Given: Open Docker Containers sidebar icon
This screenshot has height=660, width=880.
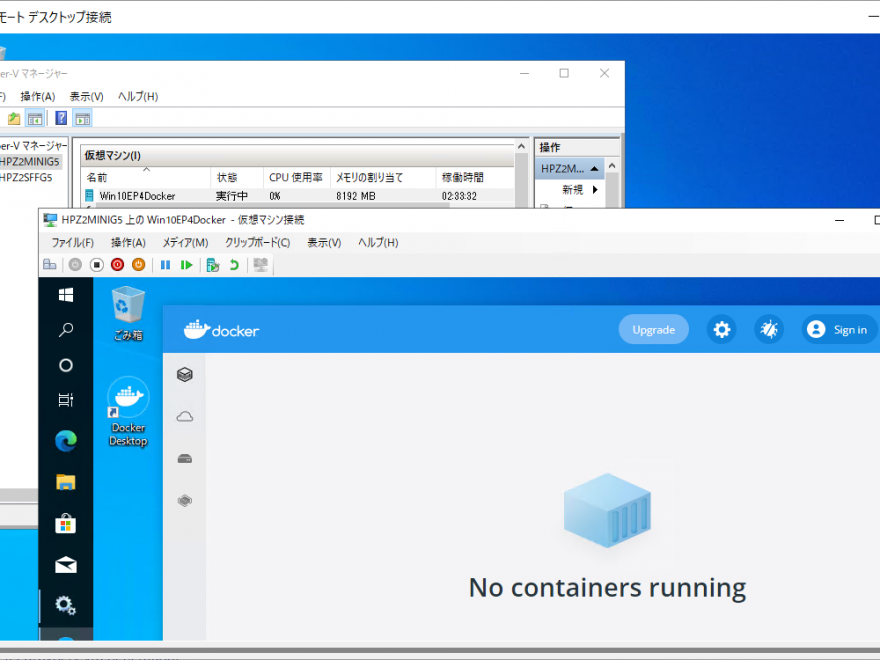Looking at the screenshot, I should pos(185,374).
